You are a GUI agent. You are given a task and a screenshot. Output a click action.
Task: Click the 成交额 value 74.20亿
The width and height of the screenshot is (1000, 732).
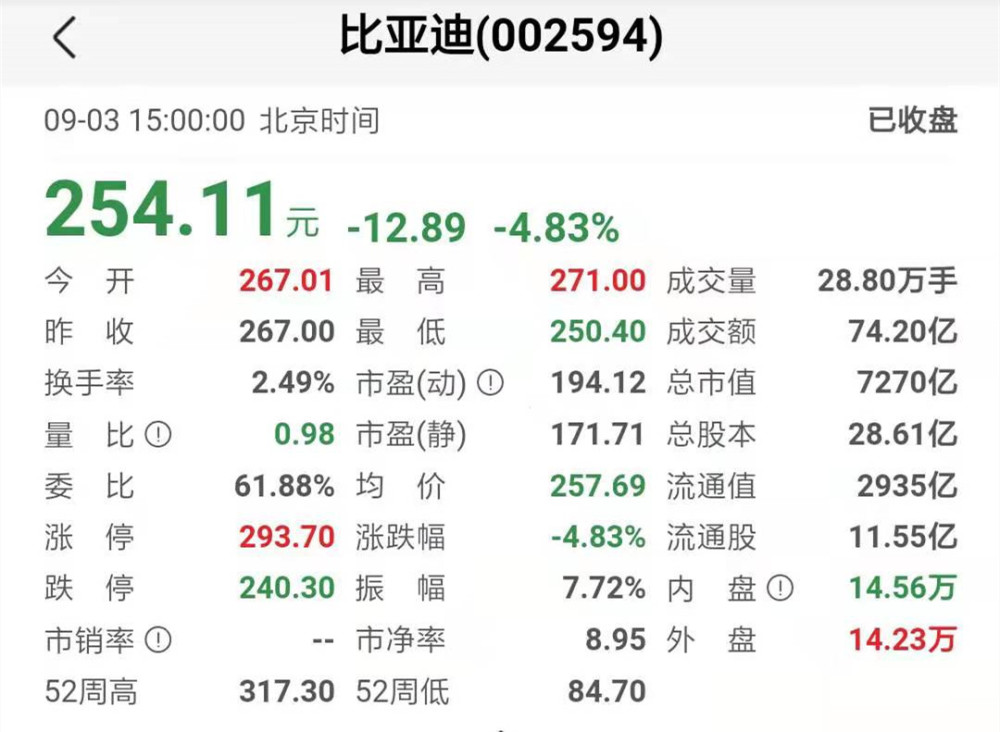[x=903, y=332]
